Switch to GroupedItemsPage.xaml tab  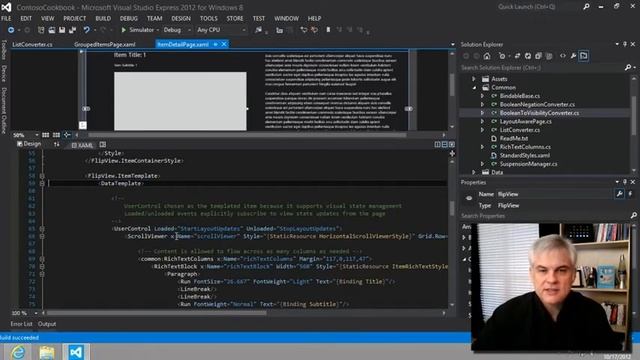click(105, 44)
